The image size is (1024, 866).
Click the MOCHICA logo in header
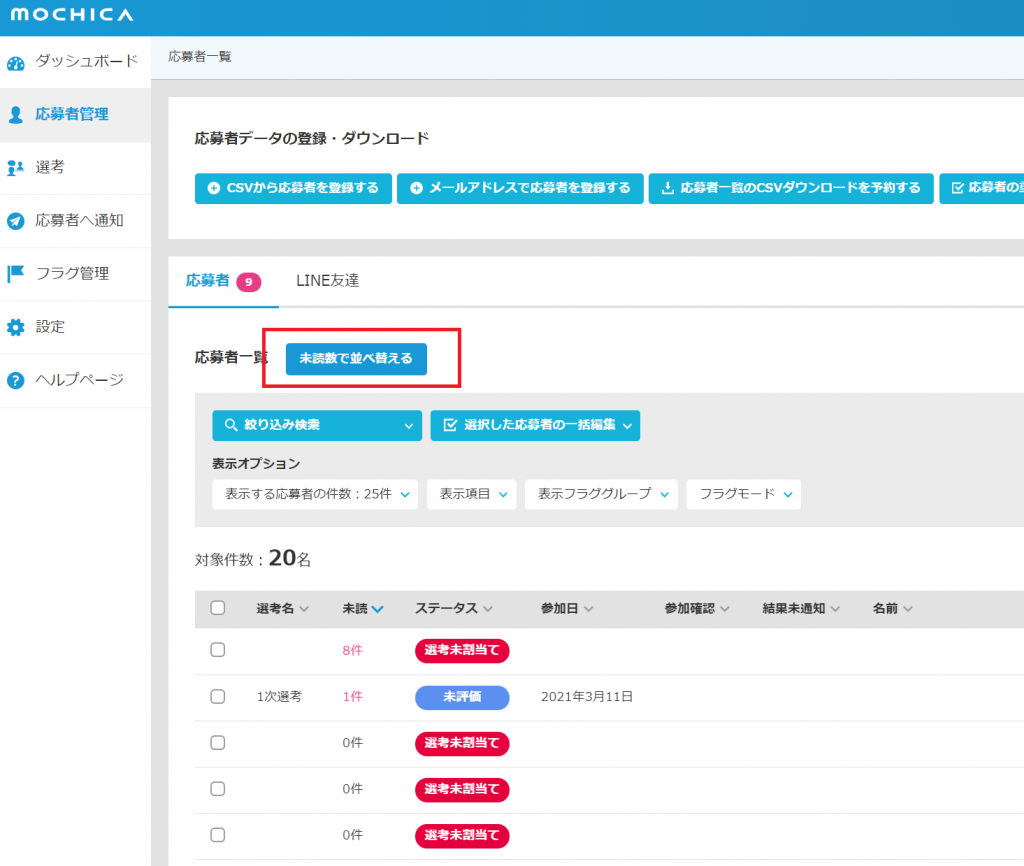coord(71,15)
